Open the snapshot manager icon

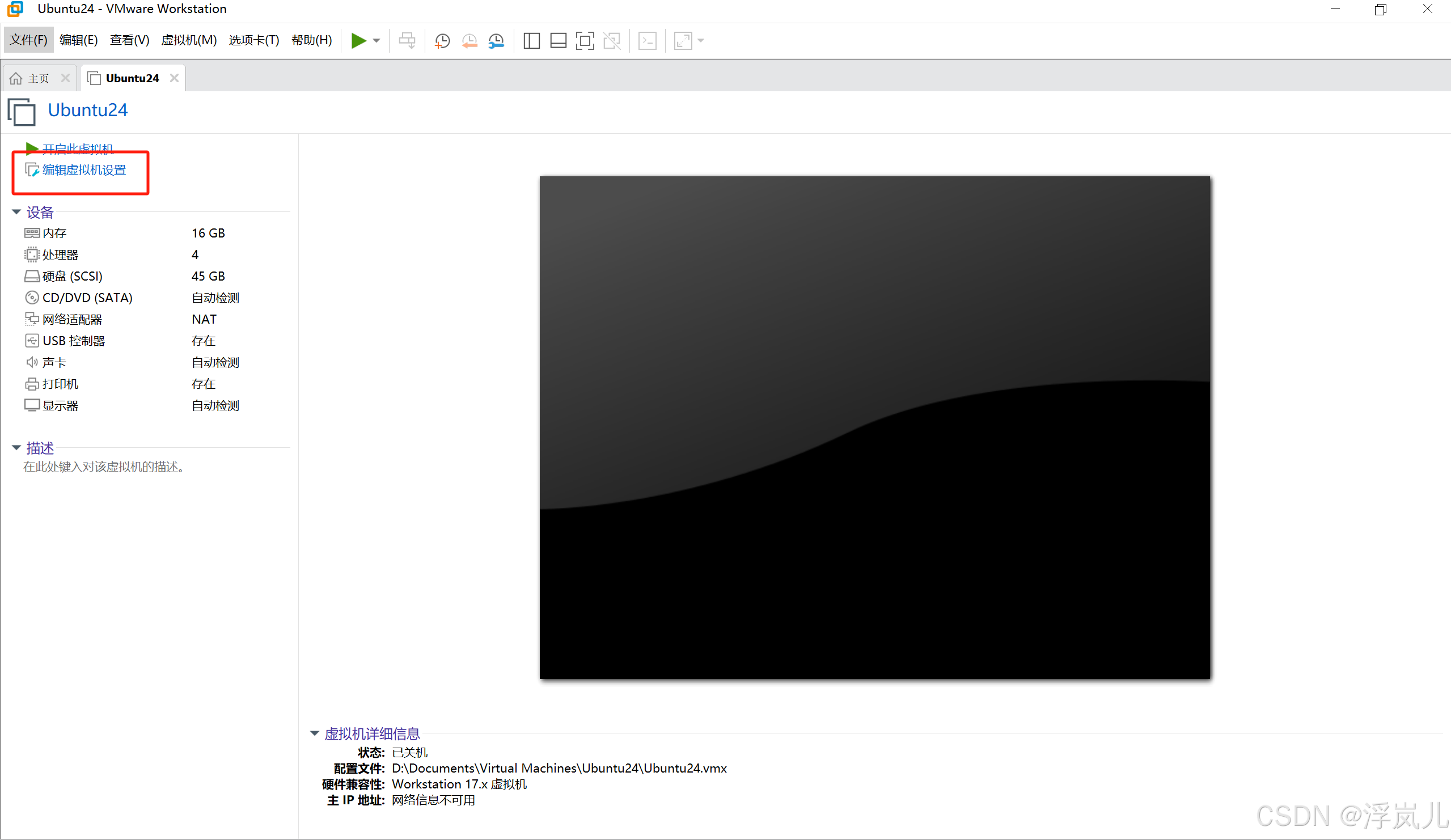pos(496,40)
